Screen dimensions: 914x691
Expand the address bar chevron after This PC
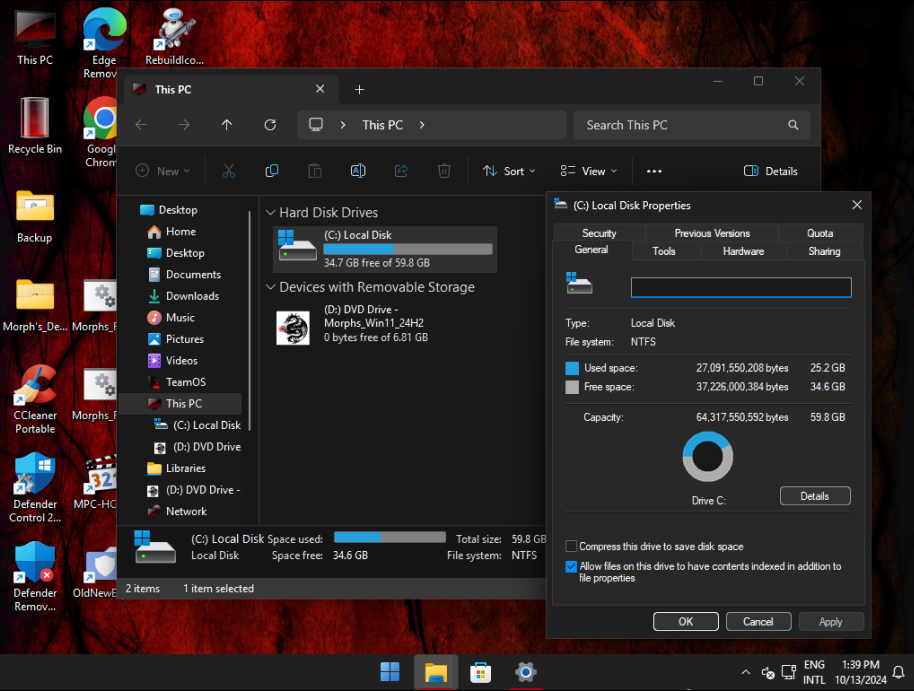point(421,125)
